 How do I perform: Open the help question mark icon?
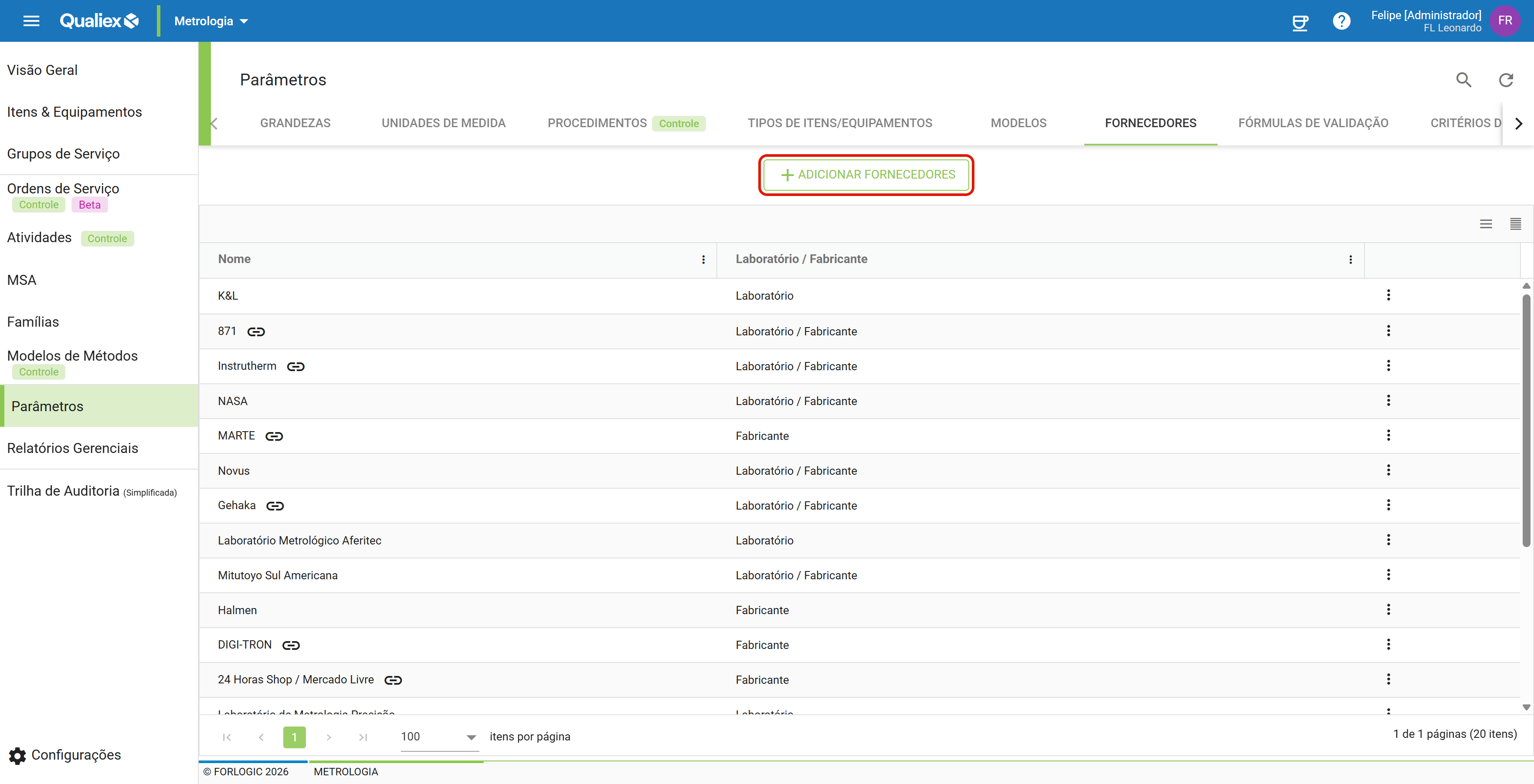pos(1341,21)
